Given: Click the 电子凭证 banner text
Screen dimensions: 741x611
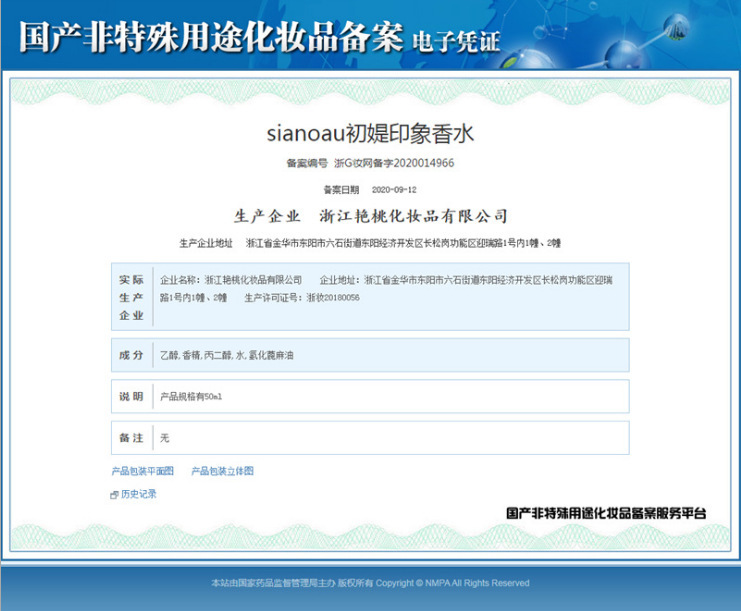Looking at the screenshot, I should click(456, 41).
